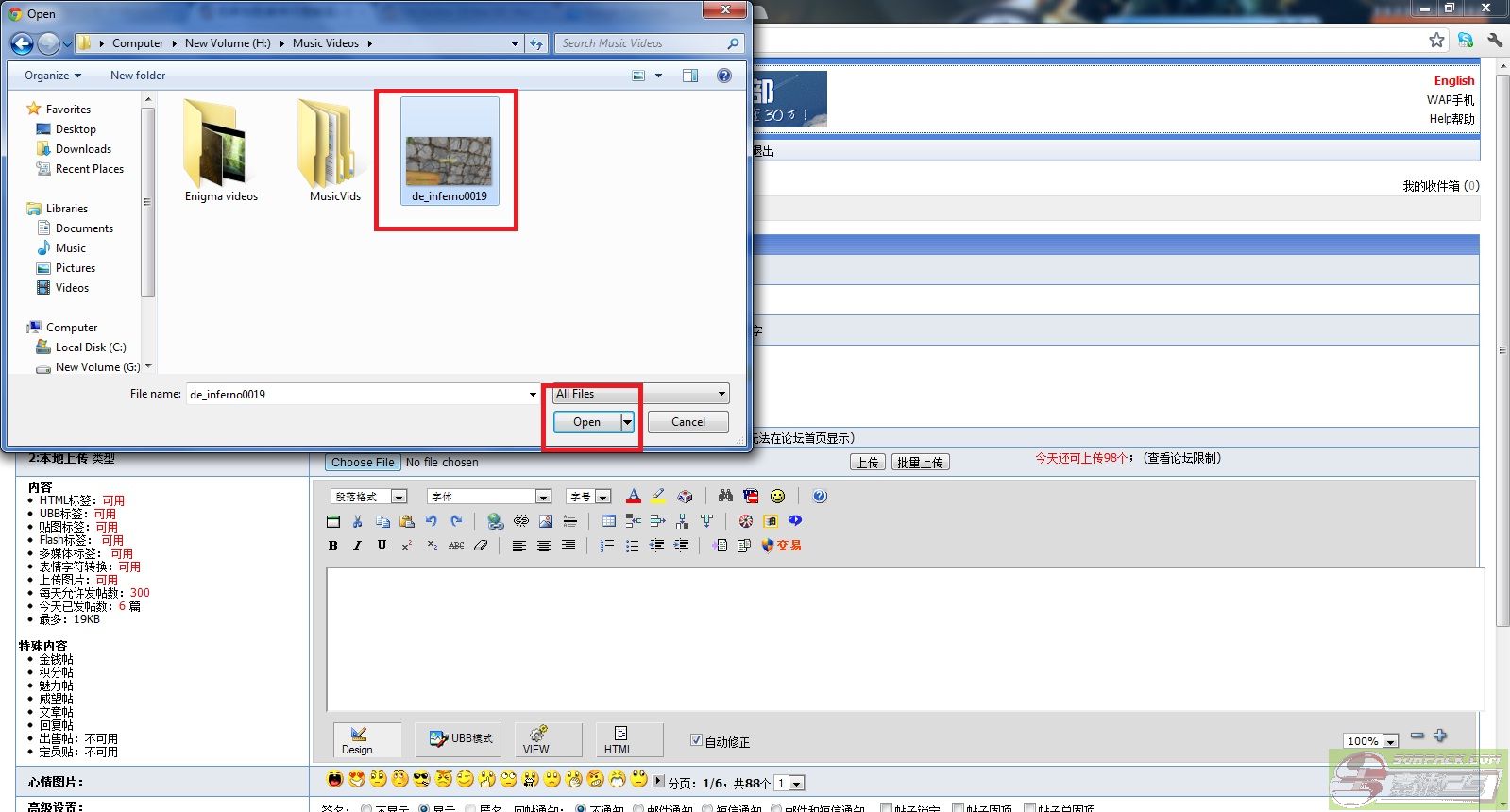Toggle the 自动修正 checkbox
The width and height of the screenshot is (1510, 812).
coord(696,741)
